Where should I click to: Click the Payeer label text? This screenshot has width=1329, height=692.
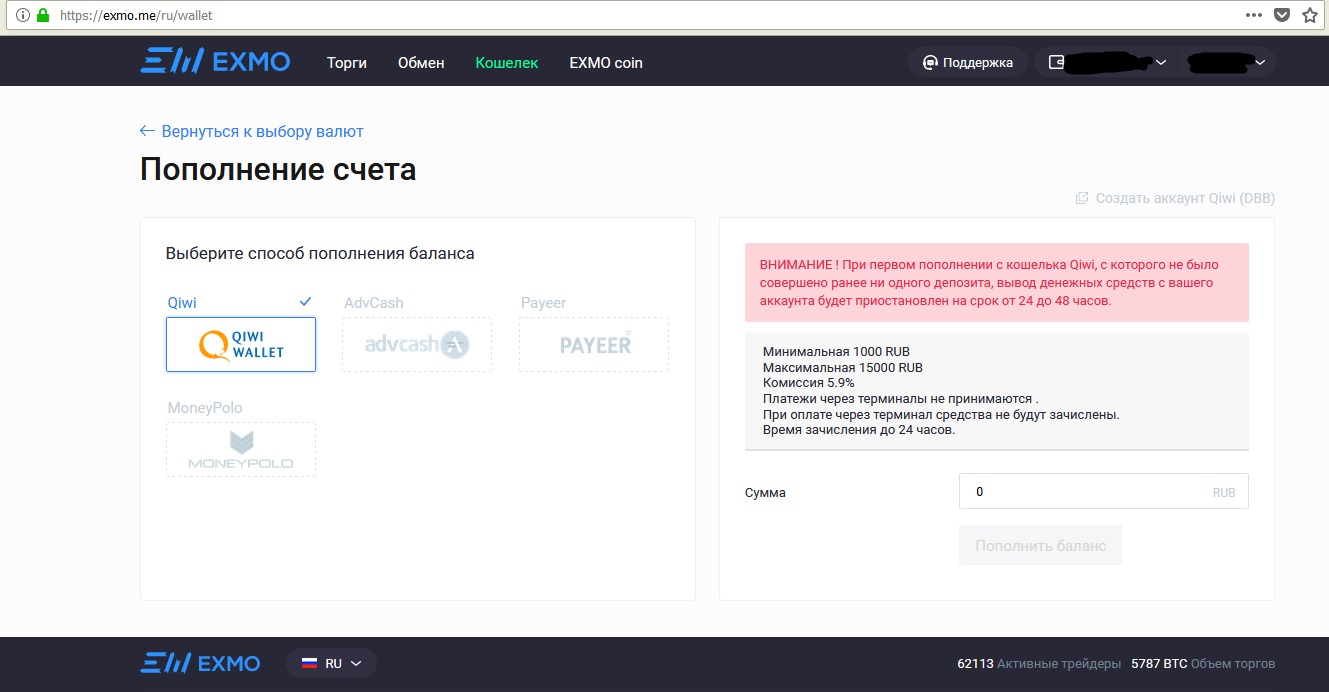coord(544,302)
